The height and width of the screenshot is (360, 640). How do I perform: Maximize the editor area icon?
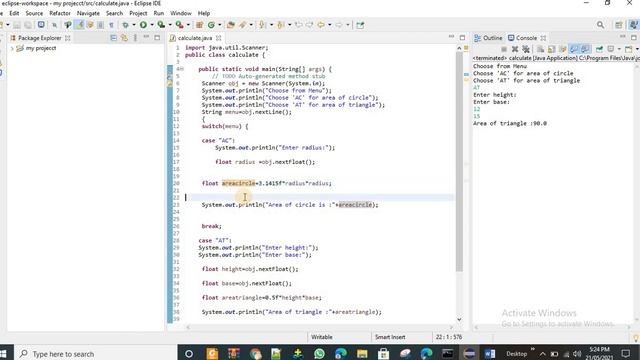pyautogui.click(x=462, y=38)
